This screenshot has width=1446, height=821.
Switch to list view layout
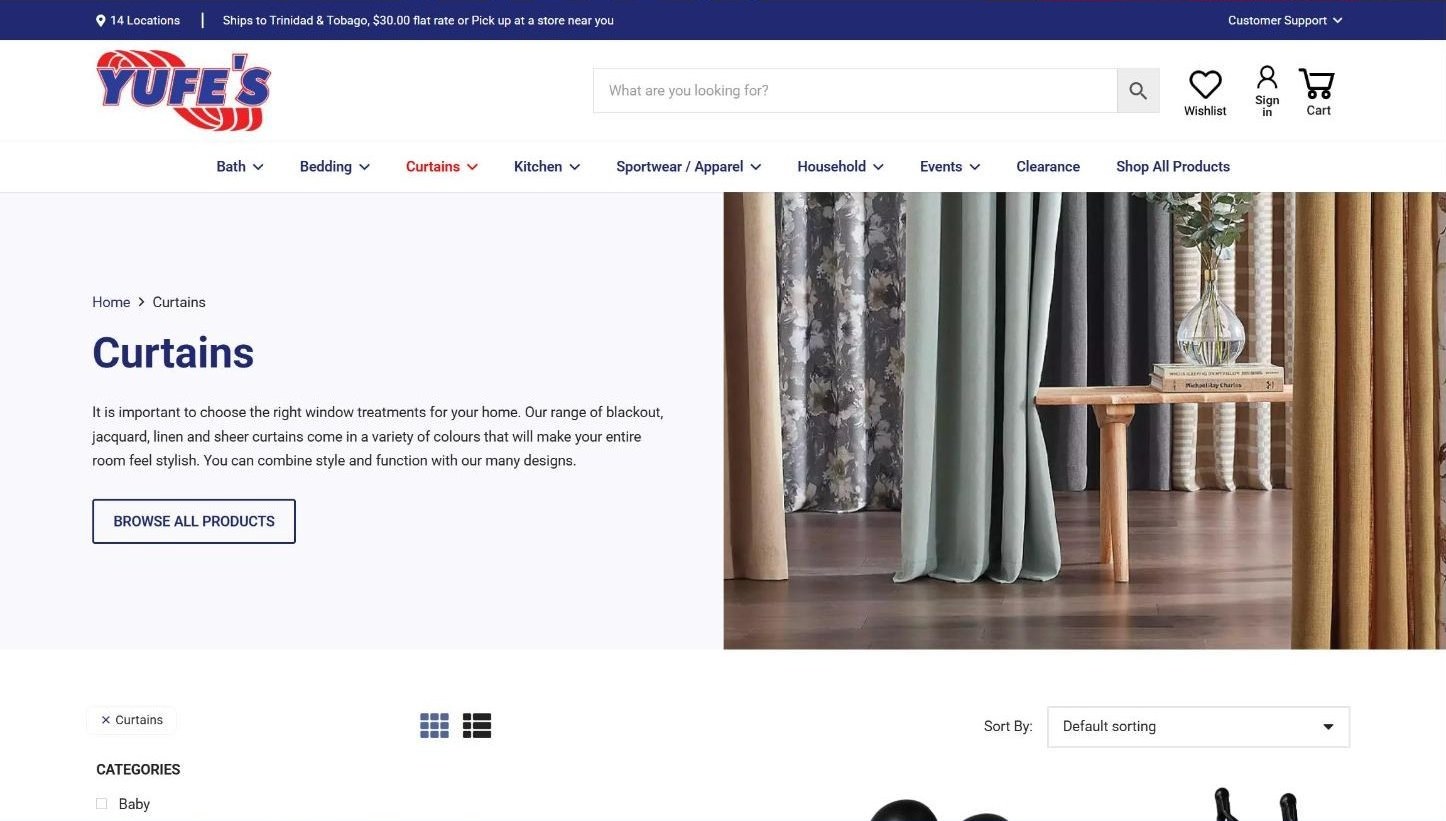click(x=477, y=726)
